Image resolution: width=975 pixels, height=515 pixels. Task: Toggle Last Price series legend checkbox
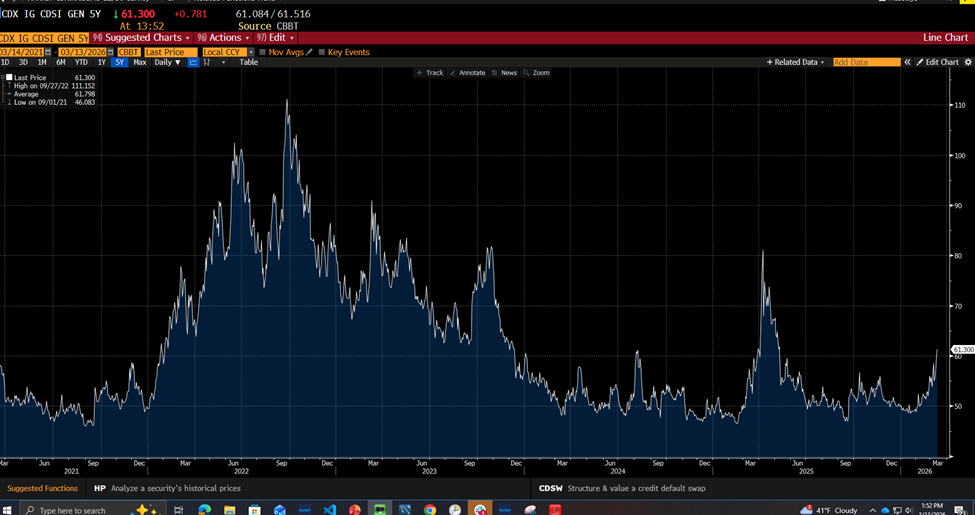(x=9, y=77)
